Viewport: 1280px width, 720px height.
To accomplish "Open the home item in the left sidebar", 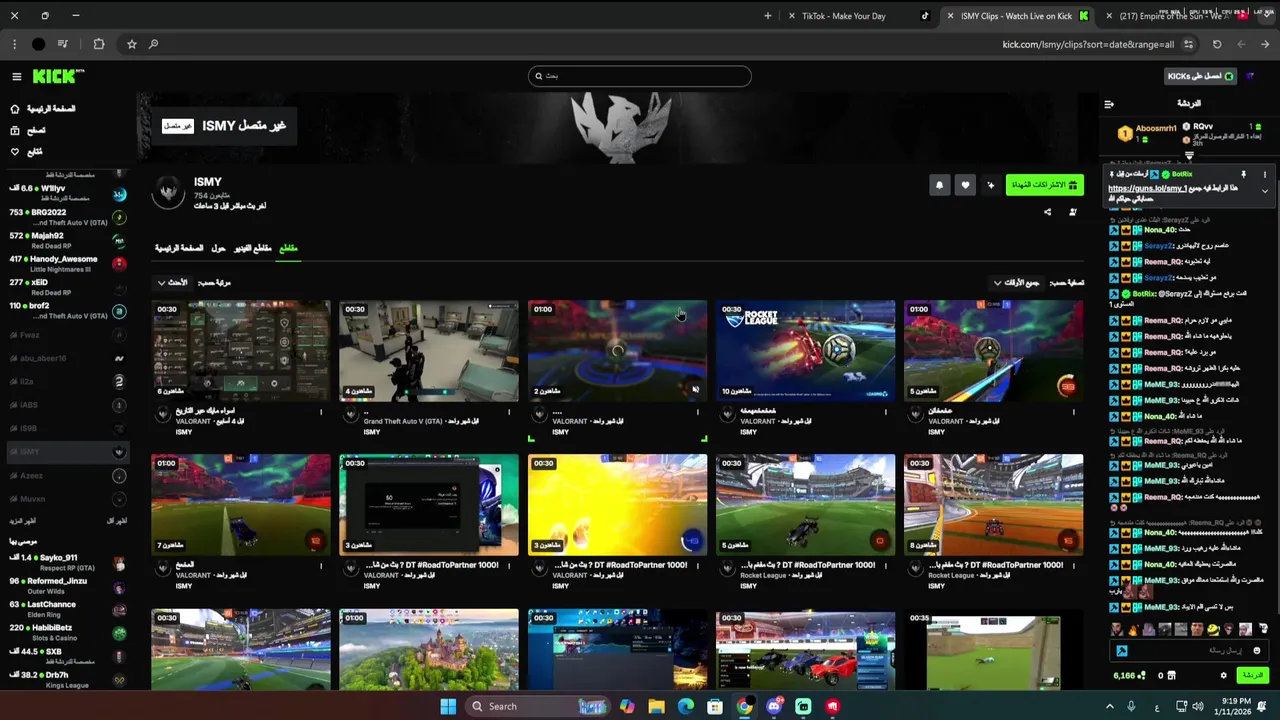I will 43,109.
